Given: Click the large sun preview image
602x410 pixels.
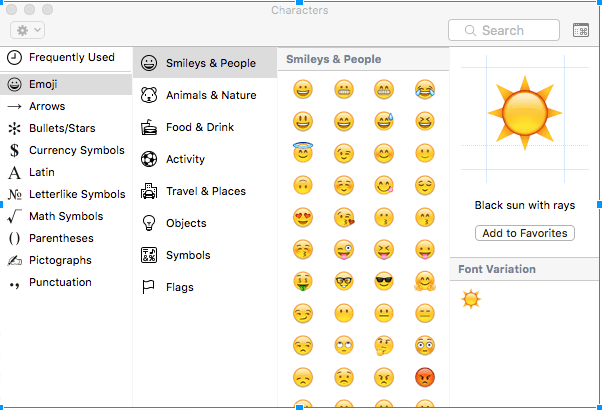Looking at the screenshot, I should point(525,113).
